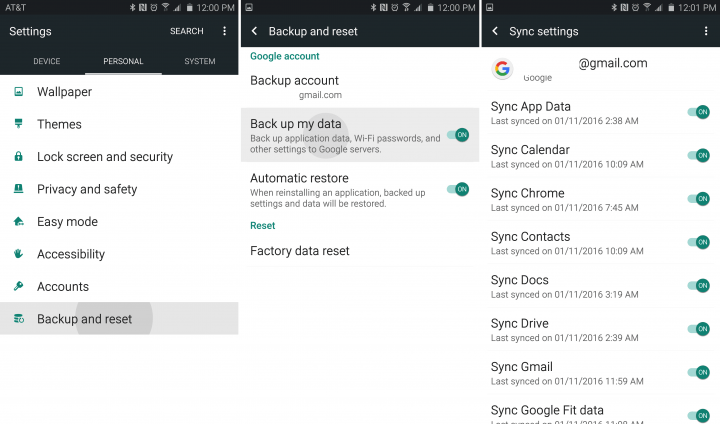Tap Sync Google Fit data label
This screenshot has width=720, height=424.
(x=547, y=410)
